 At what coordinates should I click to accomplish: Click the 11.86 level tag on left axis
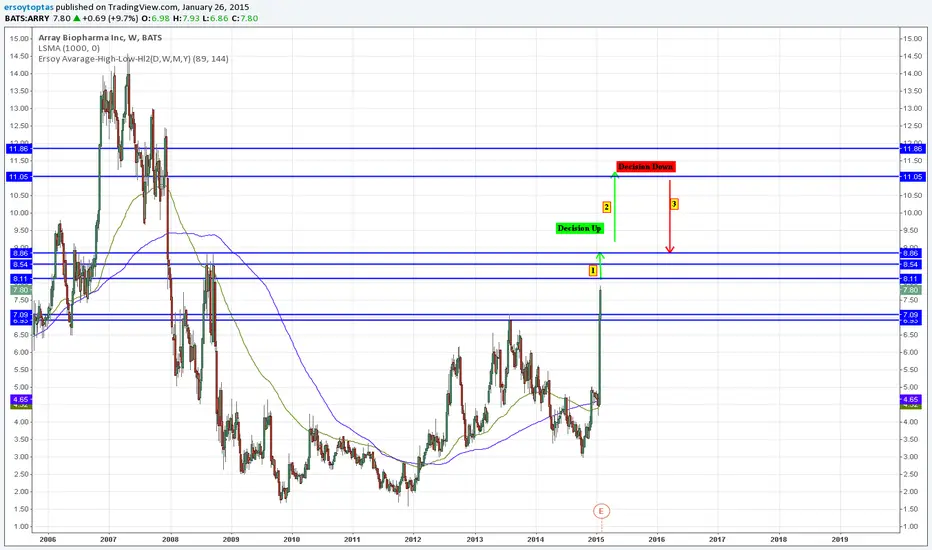(18, 149)
